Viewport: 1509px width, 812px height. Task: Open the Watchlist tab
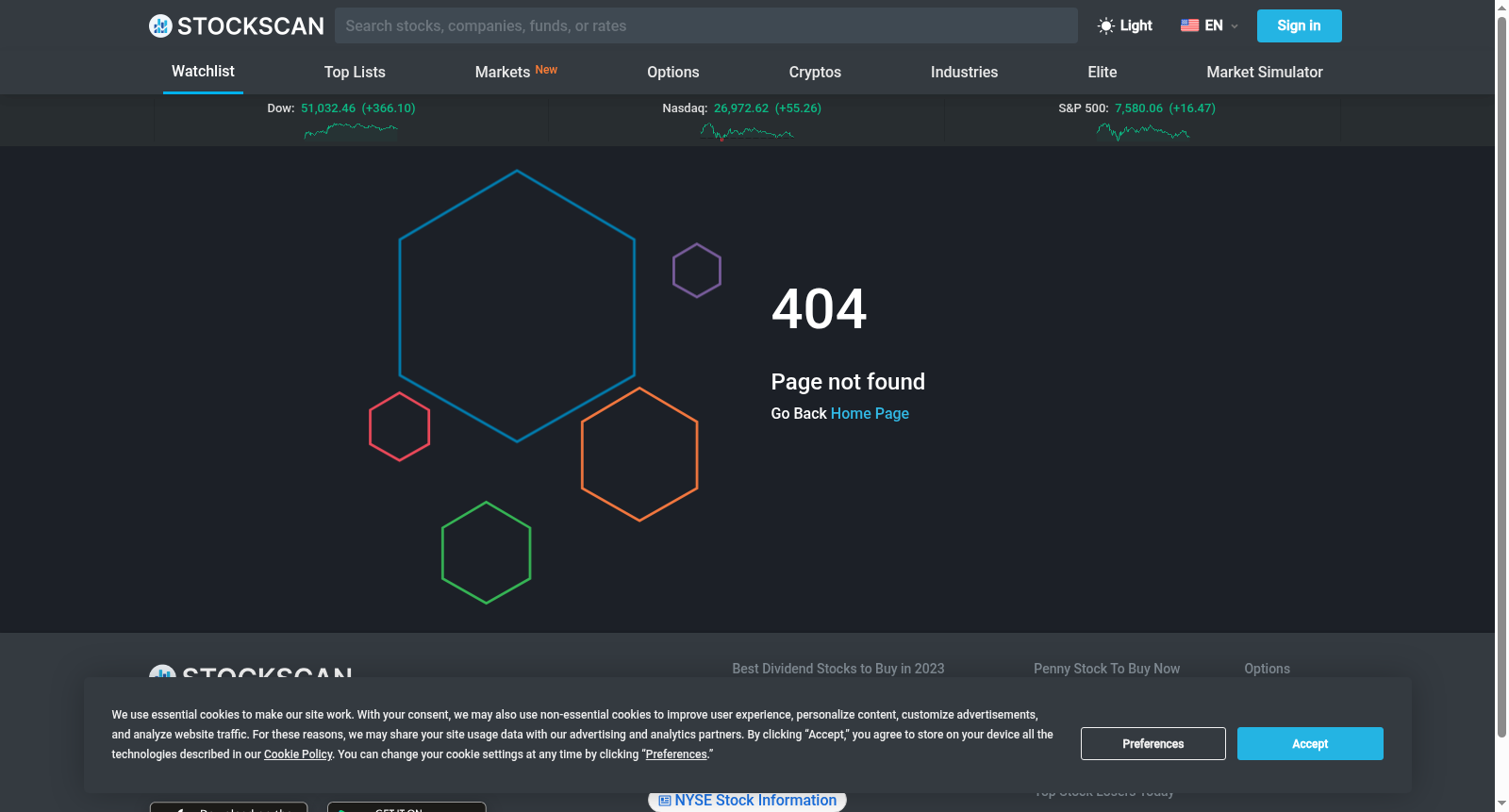pos(203,72)
